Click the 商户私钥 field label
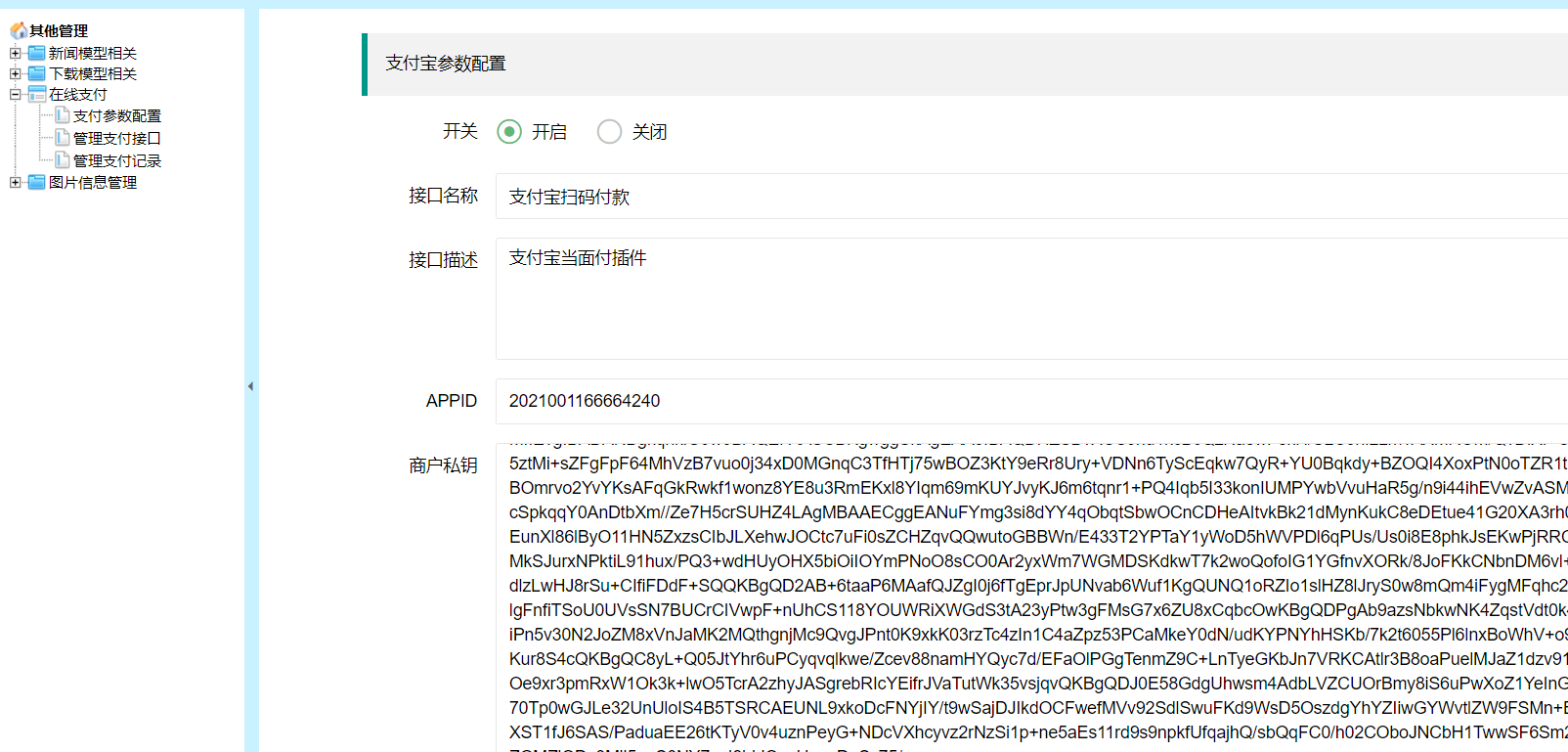 443,465
